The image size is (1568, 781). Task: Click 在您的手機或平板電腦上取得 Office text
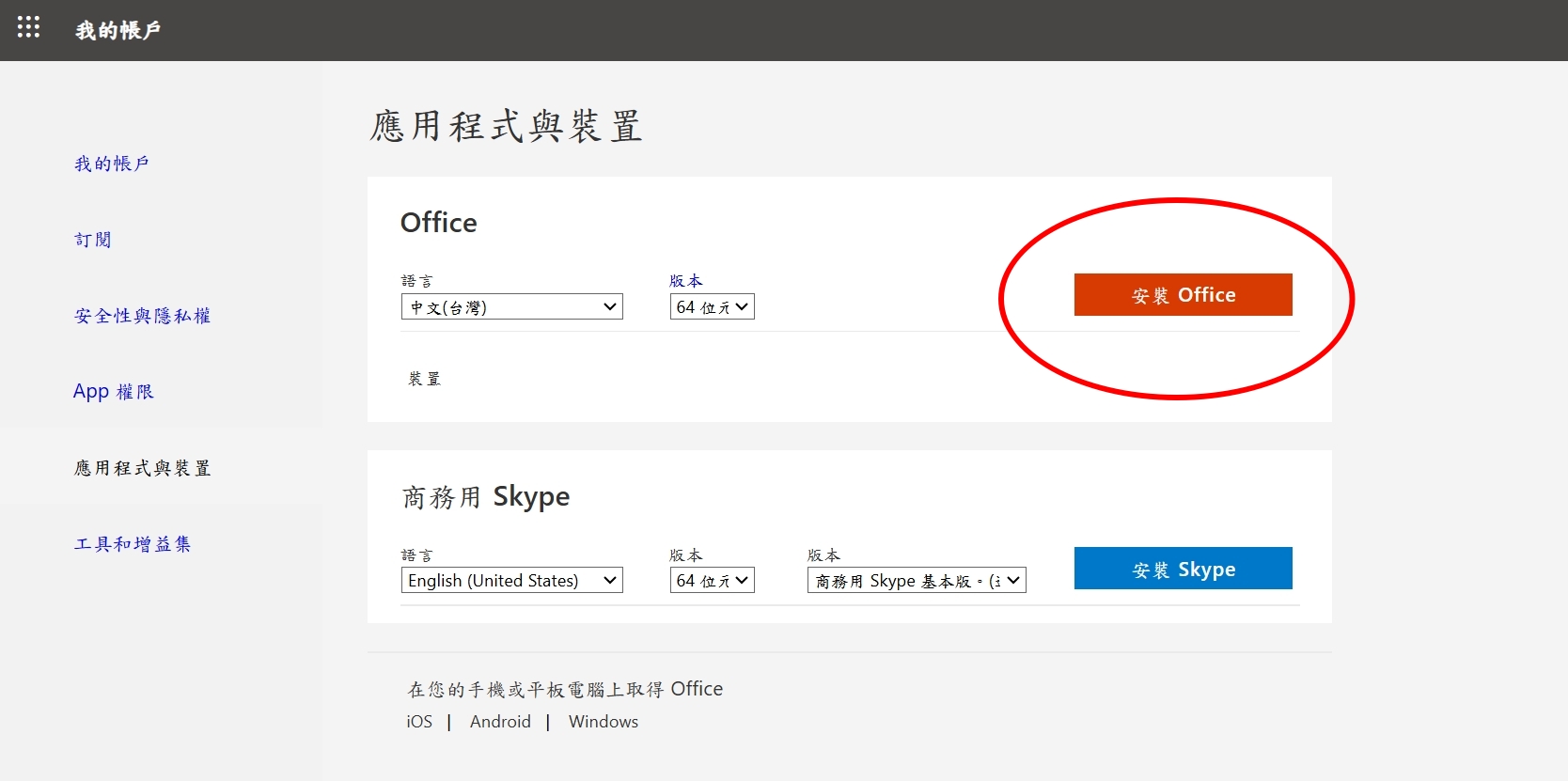(x=565, y=689)
